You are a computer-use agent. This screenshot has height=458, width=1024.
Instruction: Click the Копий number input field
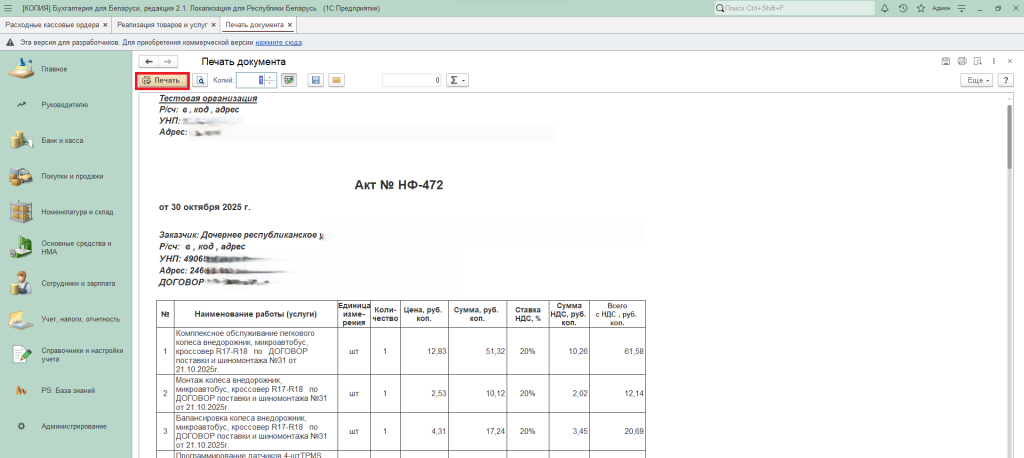pos(249,80)
